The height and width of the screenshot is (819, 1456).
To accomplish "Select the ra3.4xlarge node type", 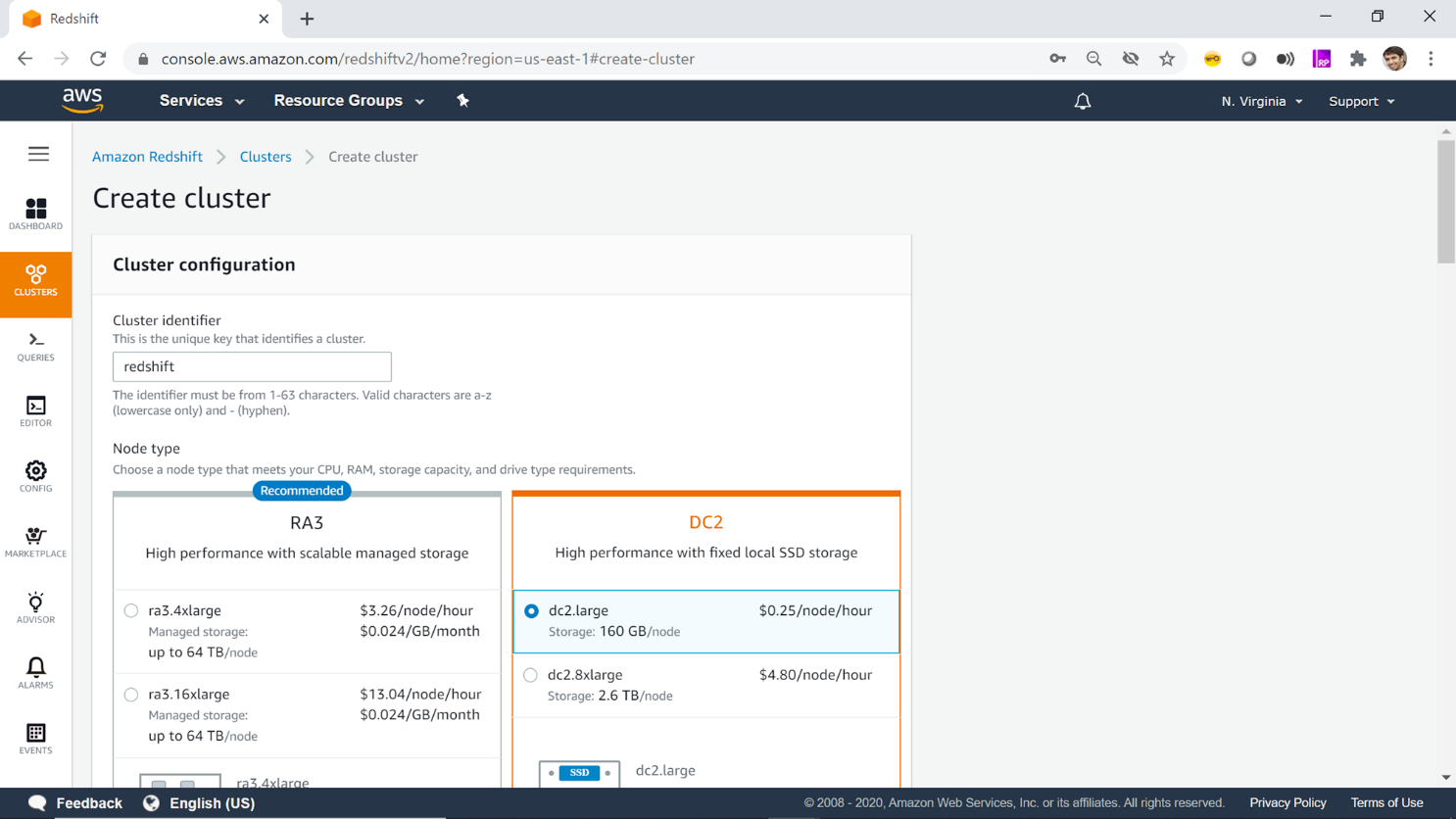I will [x=131, y=610].
